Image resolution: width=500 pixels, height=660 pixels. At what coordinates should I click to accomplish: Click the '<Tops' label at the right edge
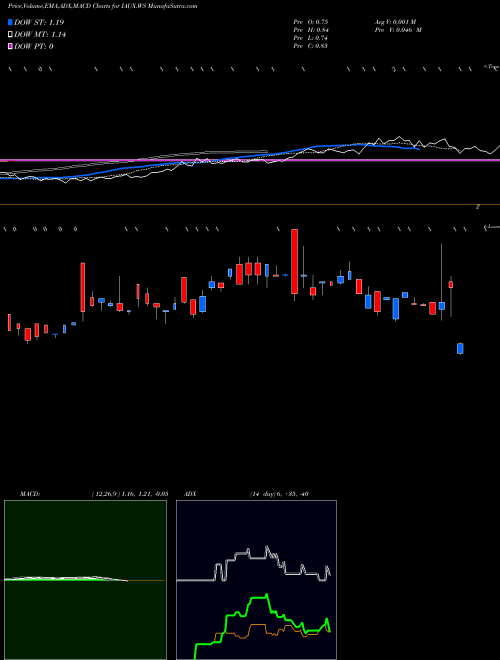[x=491, y=67]
